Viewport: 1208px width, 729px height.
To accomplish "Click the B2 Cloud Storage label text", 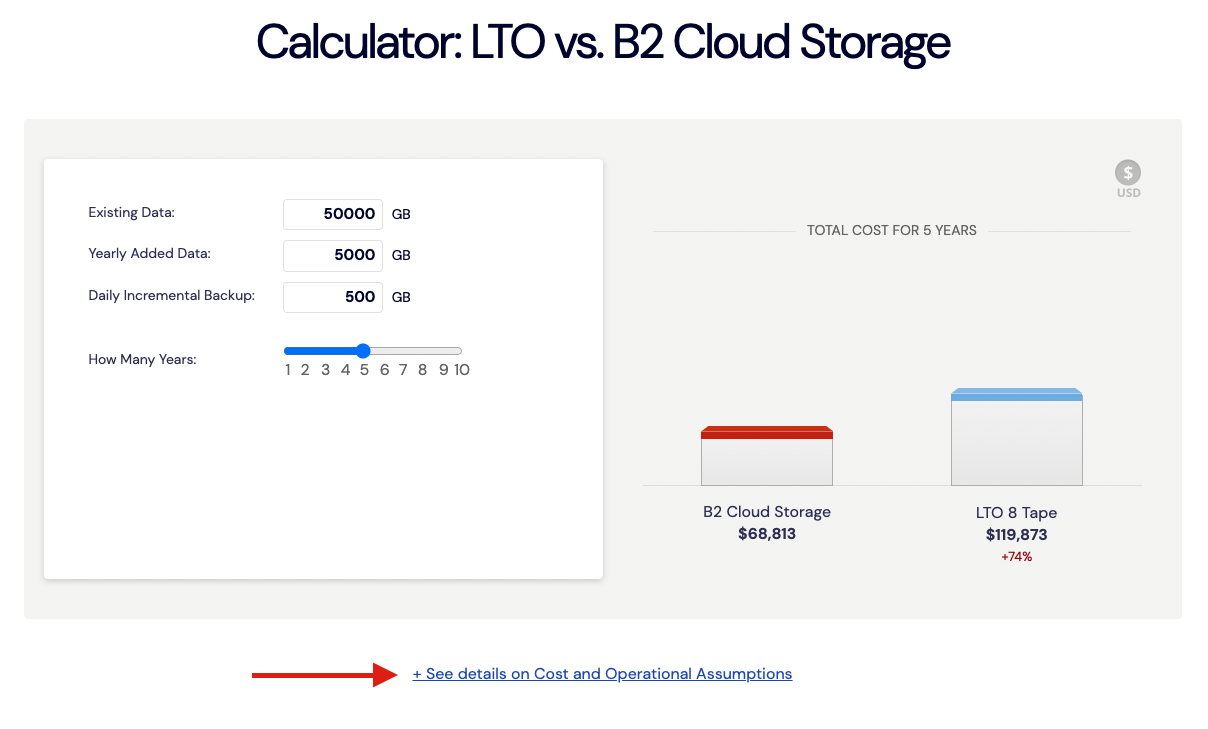I will click(x=767, y=512).
